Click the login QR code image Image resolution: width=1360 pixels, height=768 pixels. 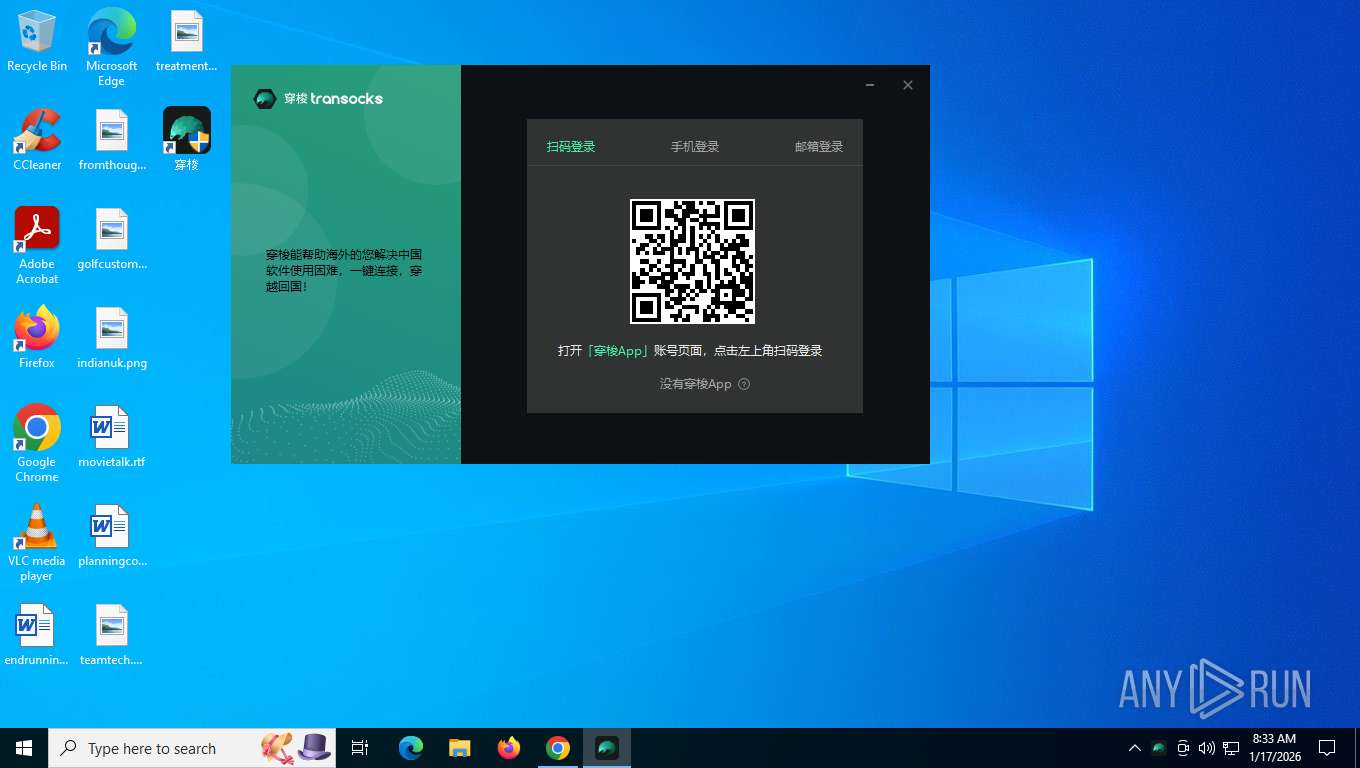692,261
